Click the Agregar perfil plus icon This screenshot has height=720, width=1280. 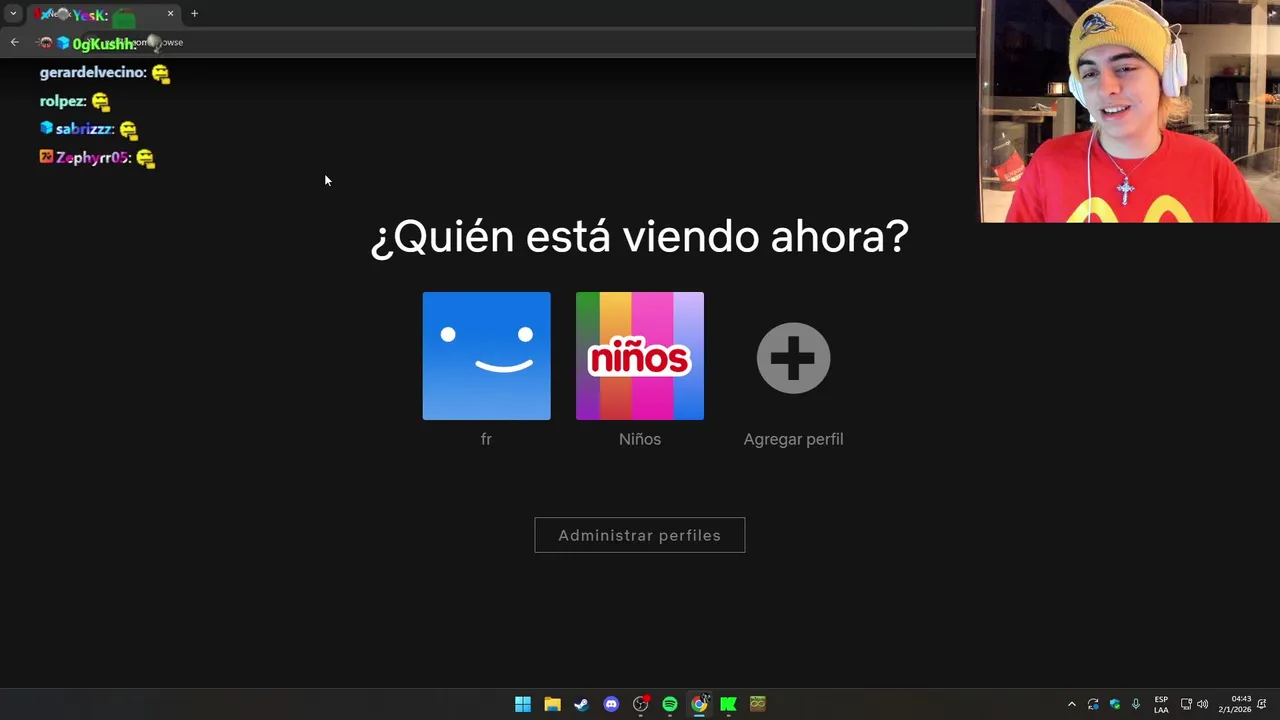point(793,357)
